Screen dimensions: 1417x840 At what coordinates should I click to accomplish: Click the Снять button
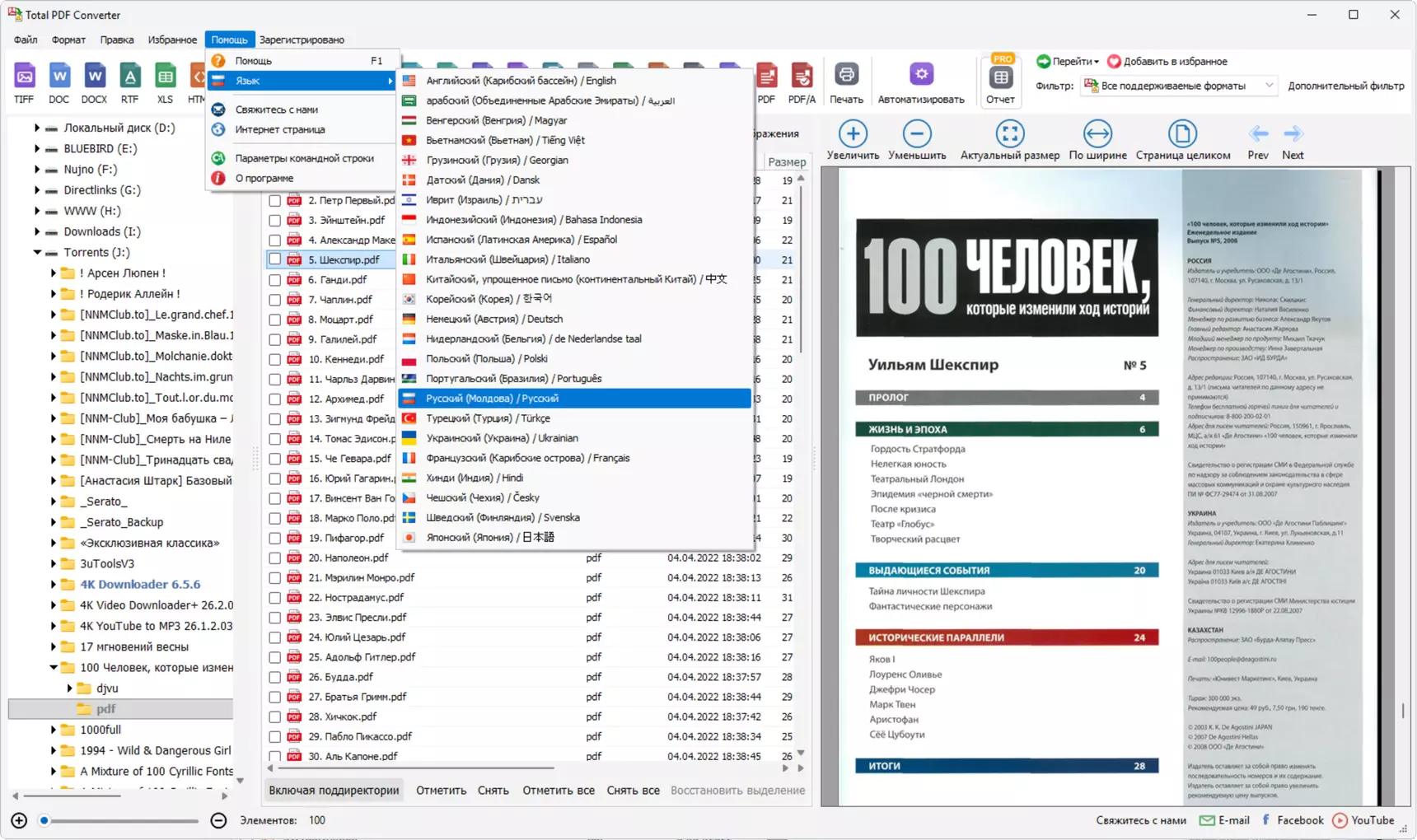(x=493, y=790)
